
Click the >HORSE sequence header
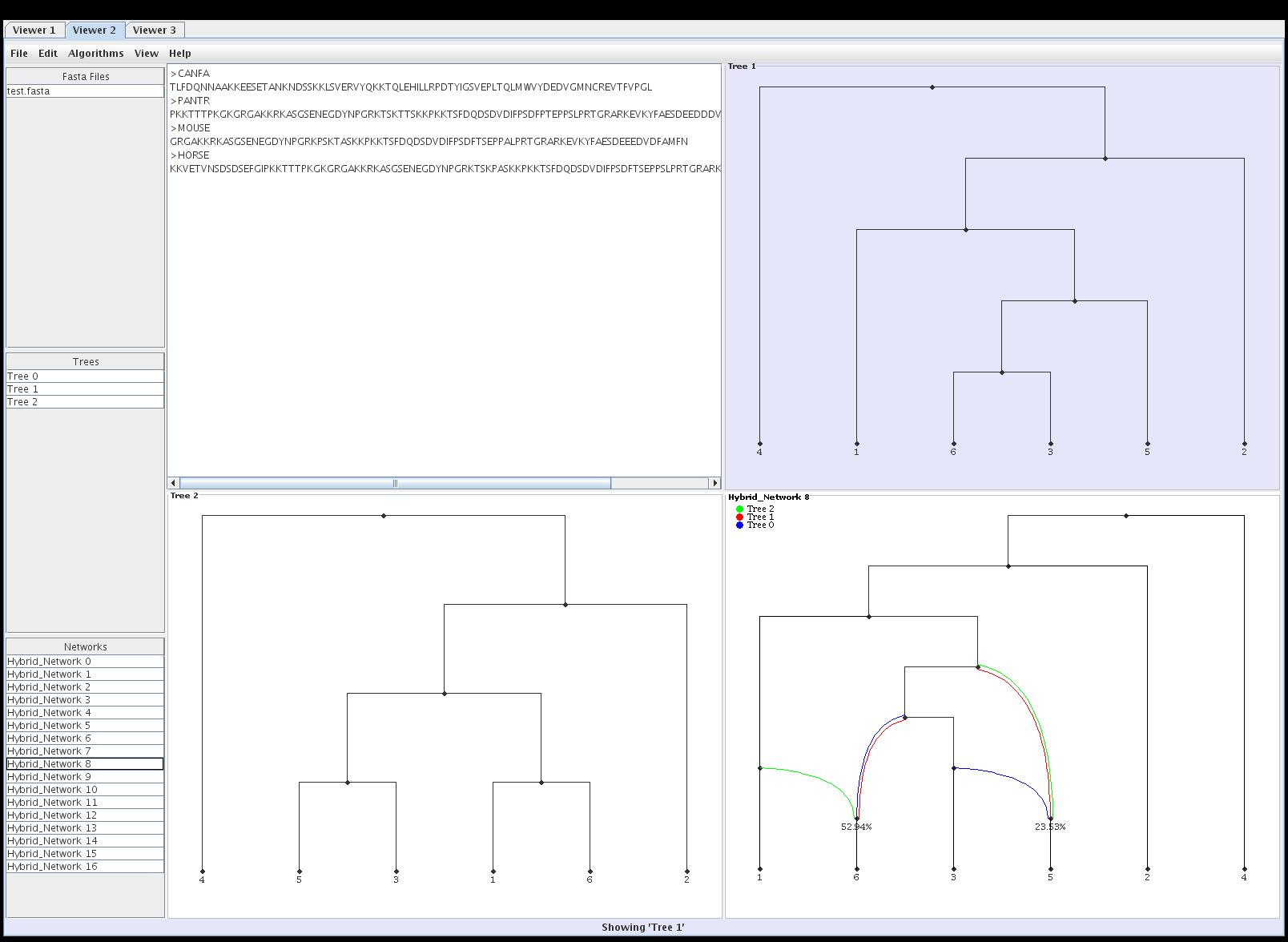(x=190, y=155)
